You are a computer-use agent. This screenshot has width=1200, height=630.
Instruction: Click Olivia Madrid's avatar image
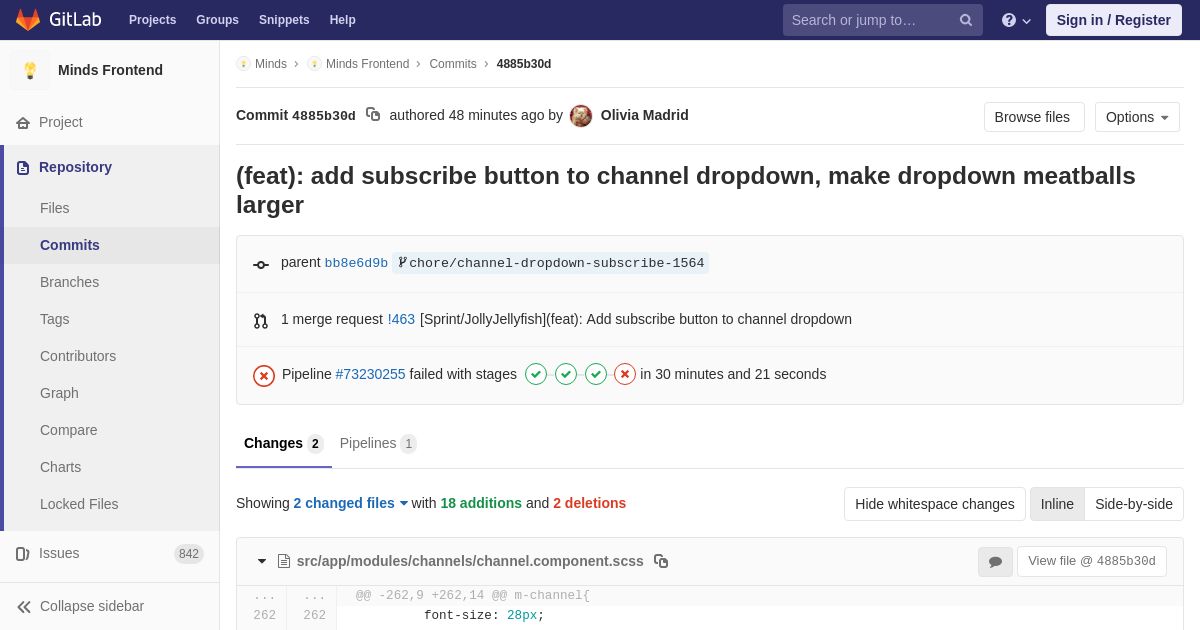581,116
